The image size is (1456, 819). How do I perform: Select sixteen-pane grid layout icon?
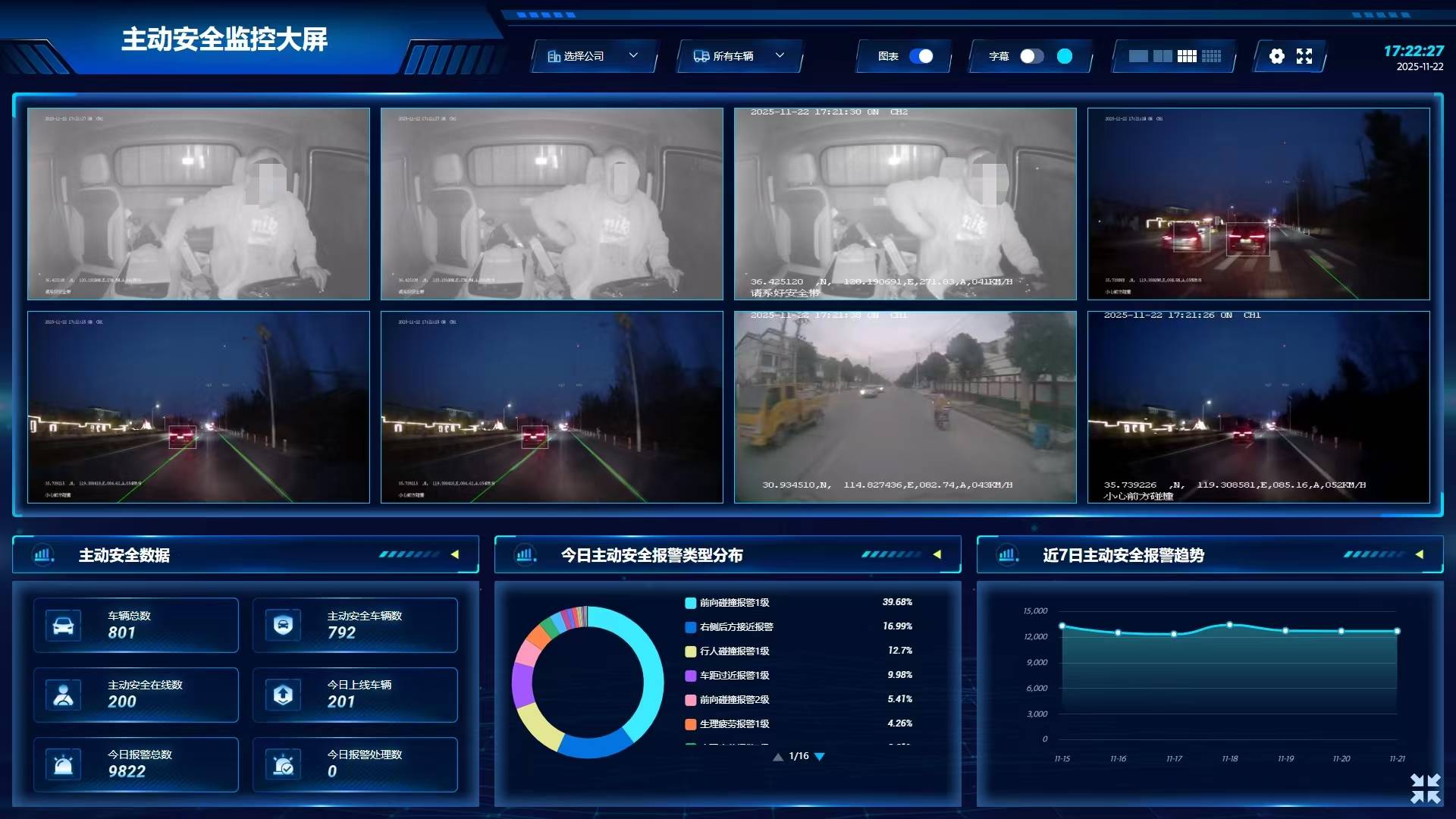[1212, 56]
